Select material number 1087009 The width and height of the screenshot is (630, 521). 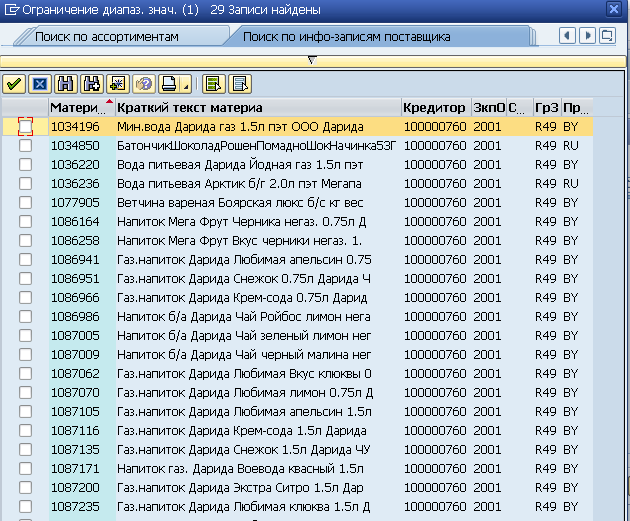tap(75, 355)
